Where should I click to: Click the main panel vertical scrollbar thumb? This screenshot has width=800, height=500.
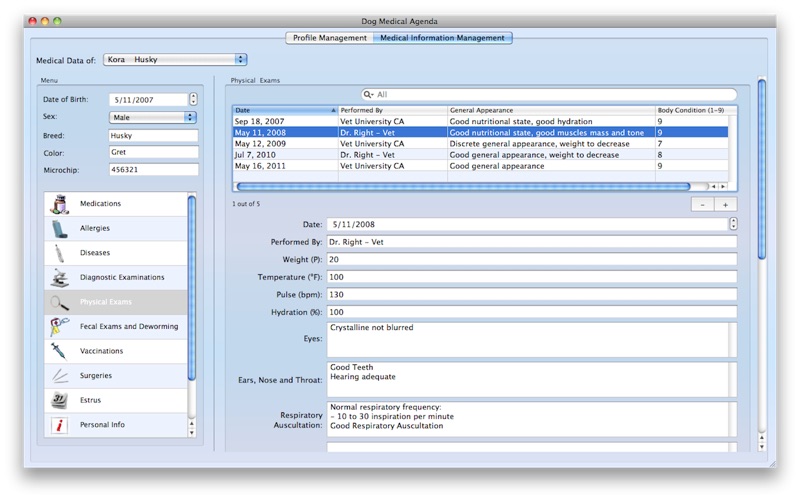pyautogui.click(x=761, y=168)
